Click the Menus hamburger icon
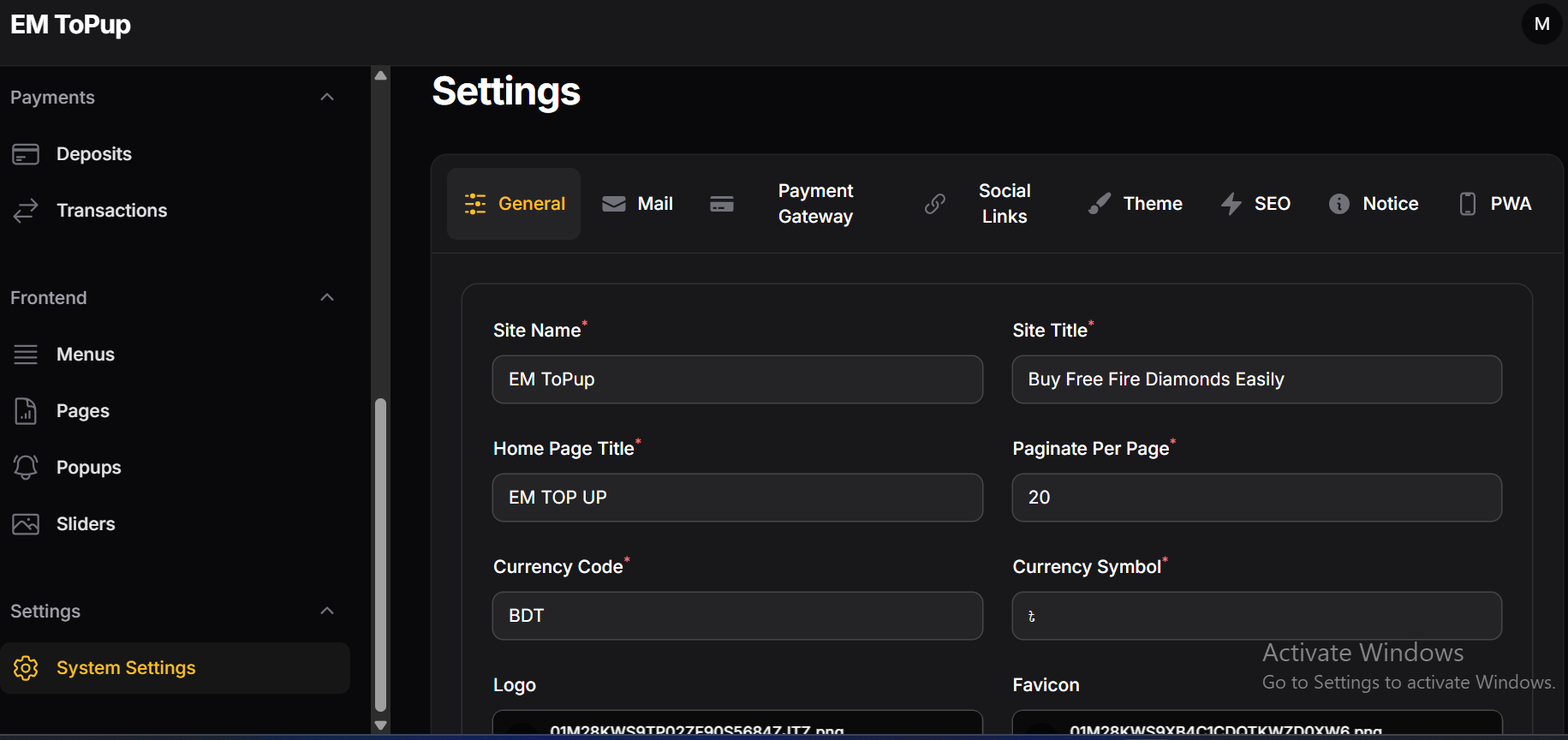This screenshot has width=1568, height=740. 26,355
